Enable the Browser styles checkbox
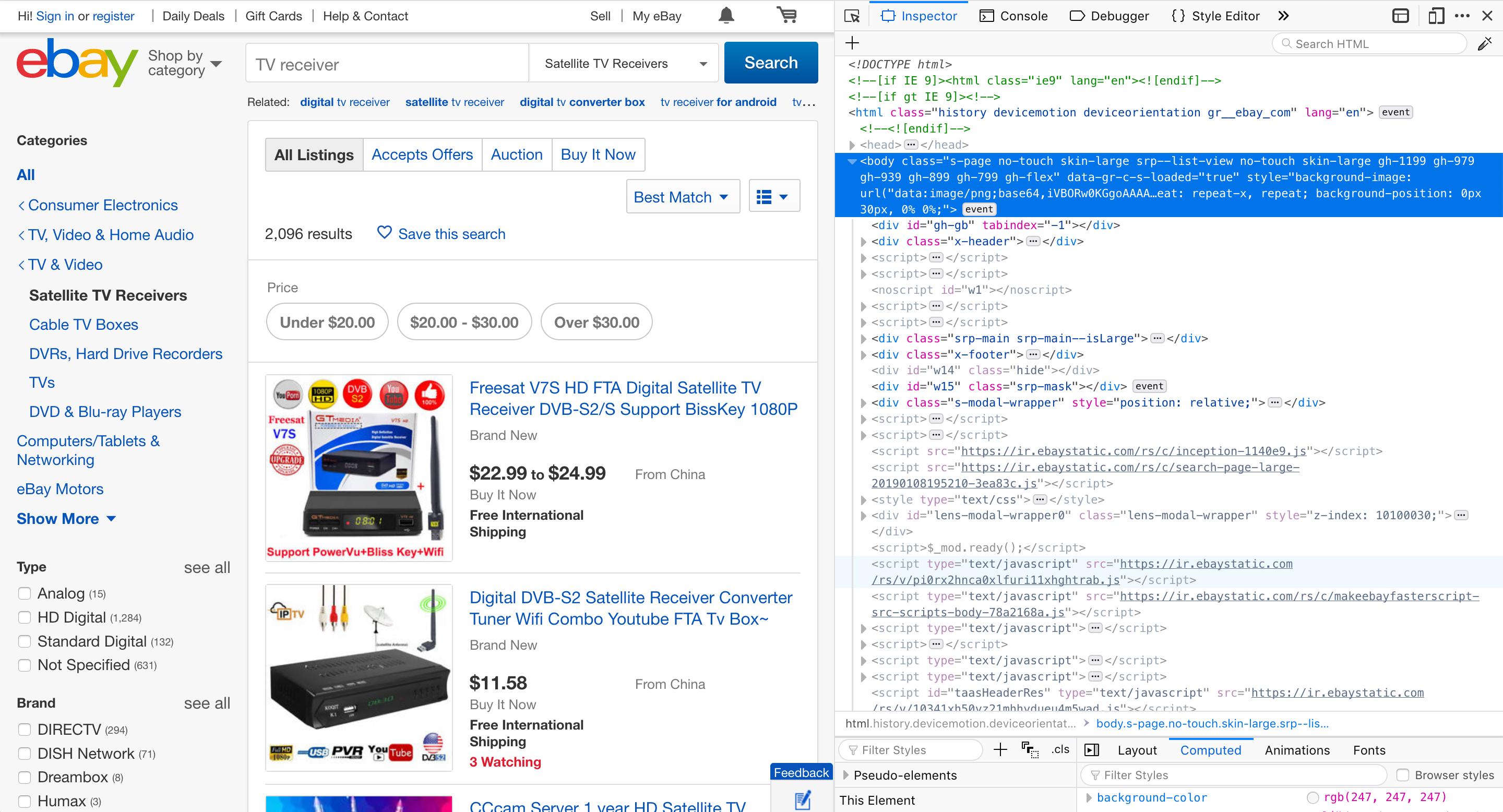The width and height of the screenshot is (1503, 812). coord(1403,774)
